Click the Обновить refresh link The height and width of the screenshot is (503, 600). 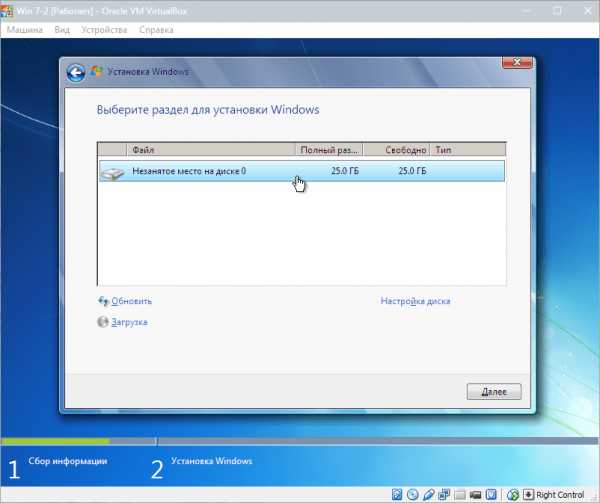(x=131, y=301)
